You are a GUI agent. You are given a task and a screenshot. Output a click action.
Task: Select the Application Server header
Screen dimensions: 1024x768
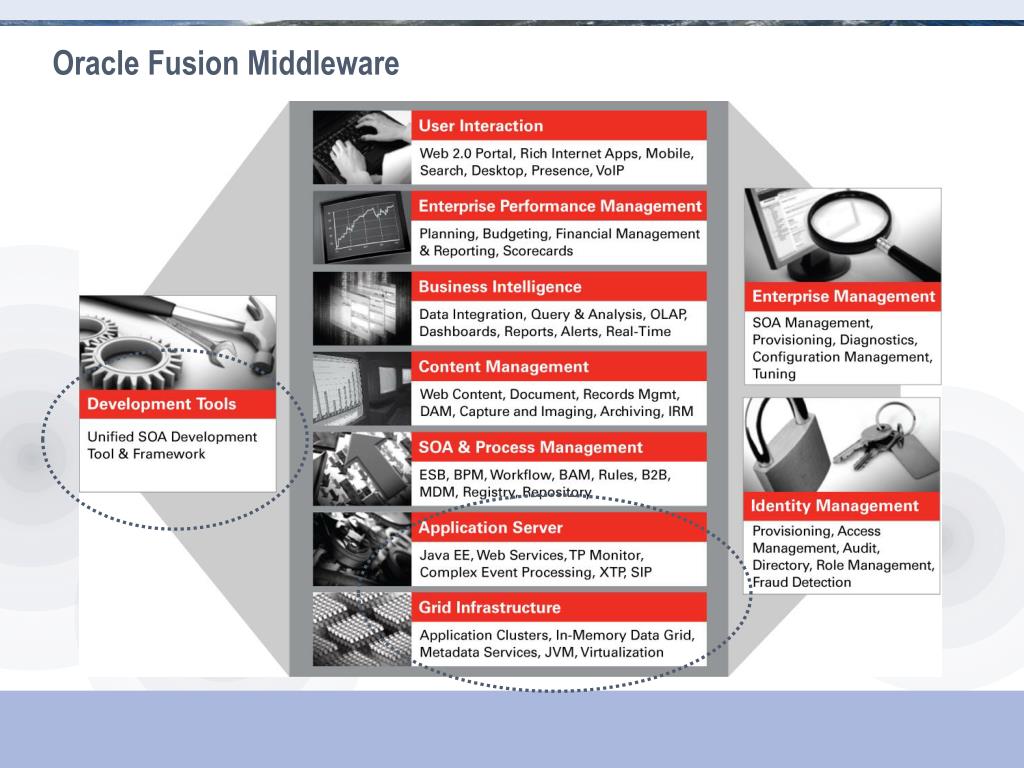coord(559,527)
